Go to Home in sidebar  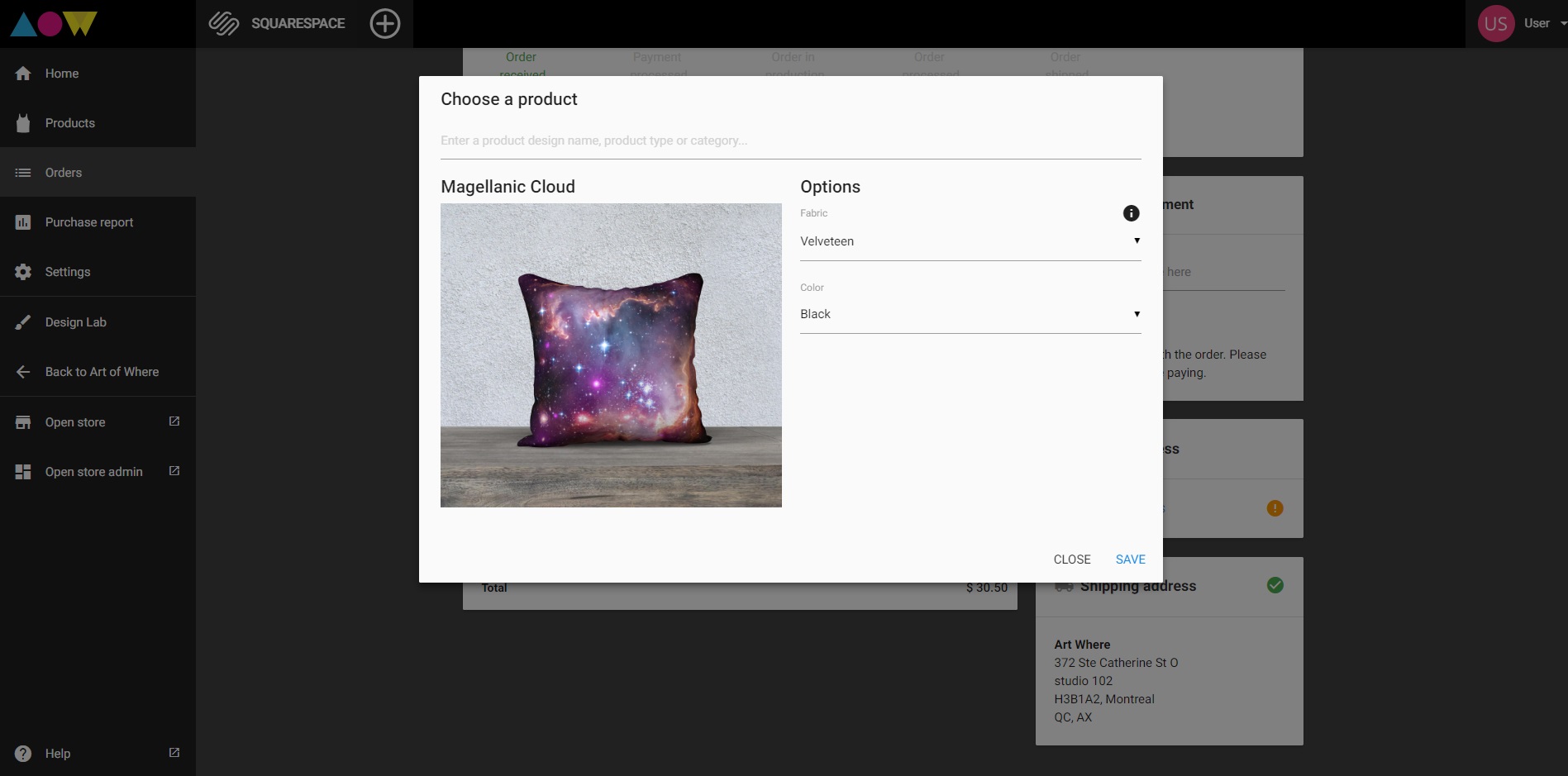click(x=98, y=74)
